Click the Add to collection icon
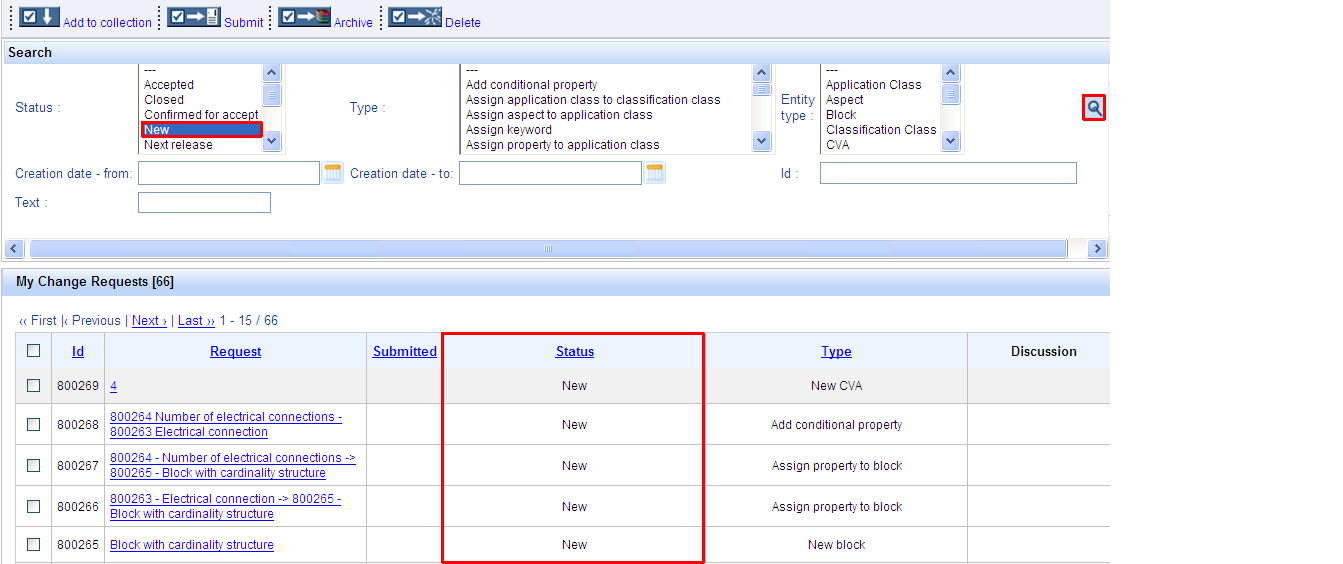Viewport: 1343px width, 564px height. click(40, 18)
